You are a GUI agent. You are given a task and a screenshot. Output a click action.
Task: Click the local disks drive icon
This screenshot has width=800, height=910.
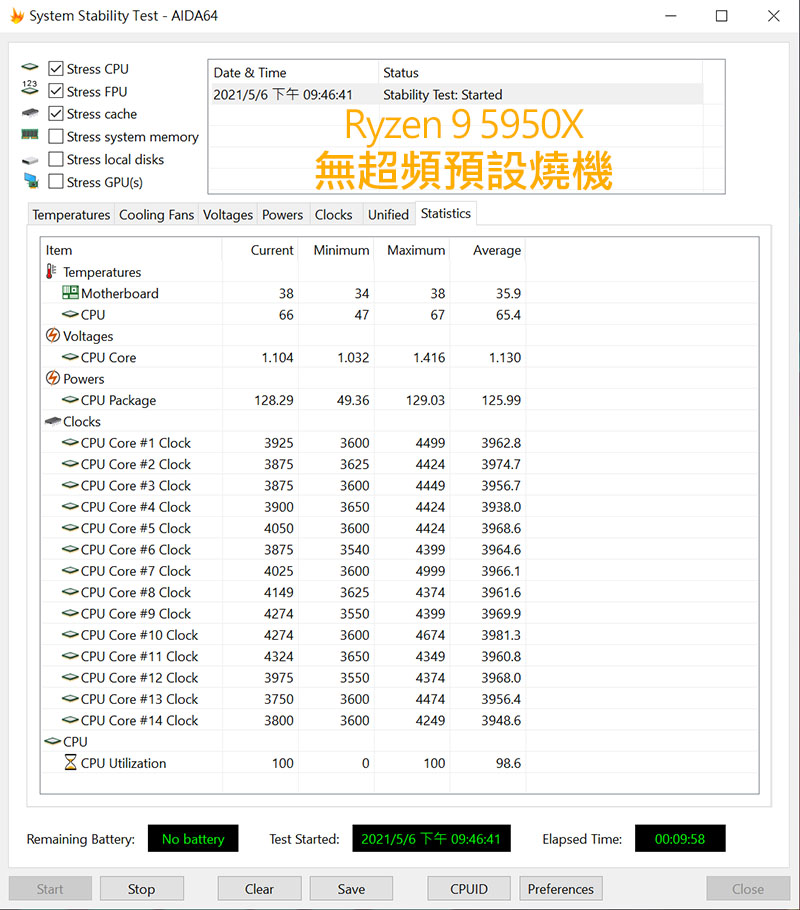coord(30,160)
